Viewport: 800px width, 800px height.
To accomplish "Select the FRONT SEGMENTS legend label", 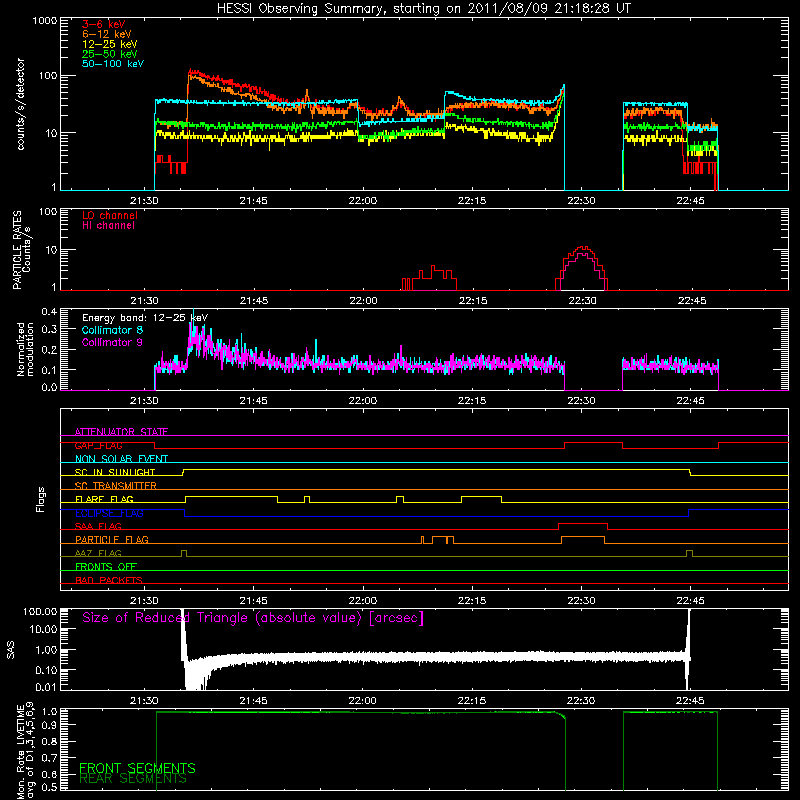I will pos(137,768).
